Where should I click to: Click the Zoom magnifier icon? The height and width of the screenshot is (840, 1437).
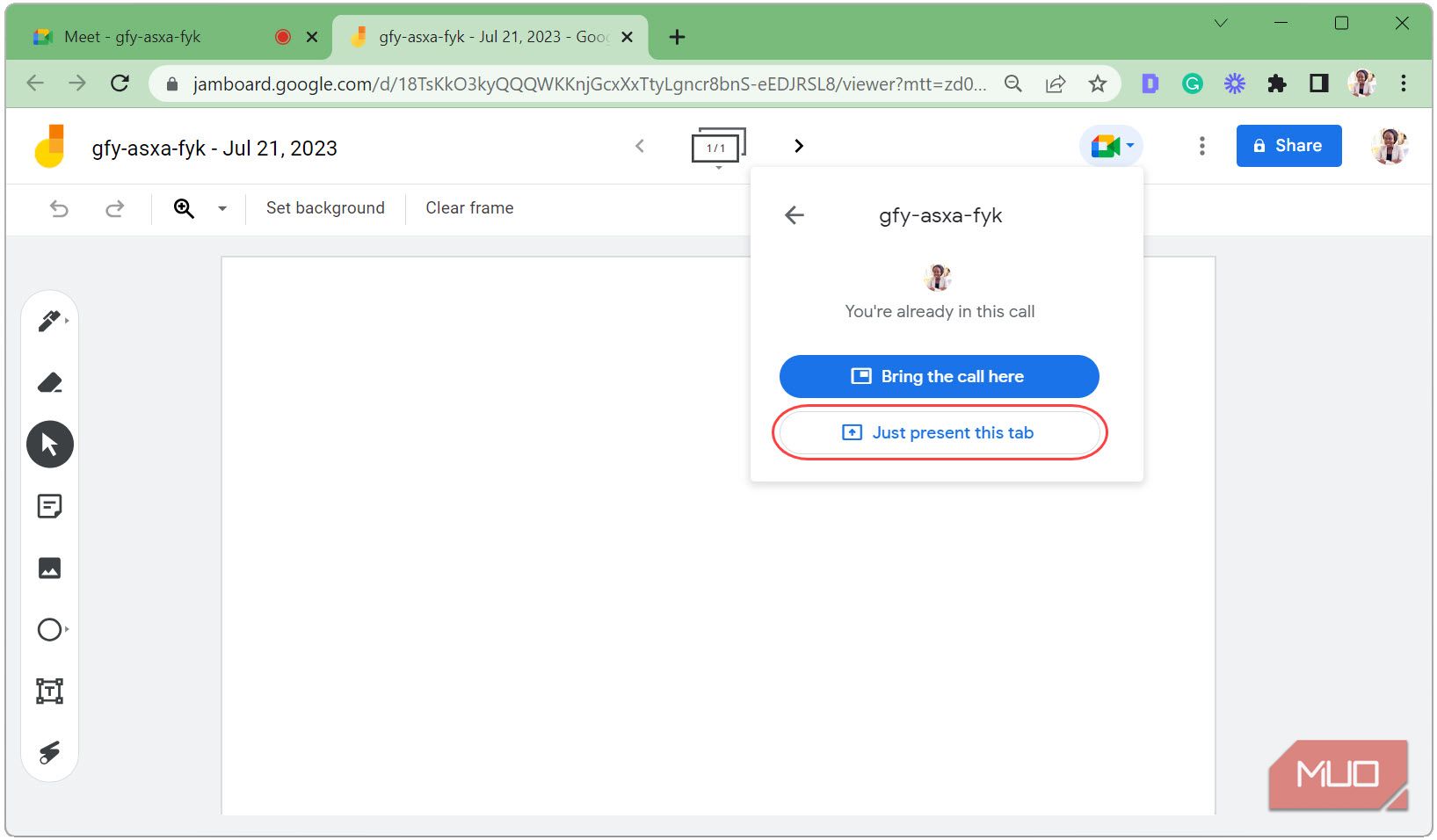(184, 208)
